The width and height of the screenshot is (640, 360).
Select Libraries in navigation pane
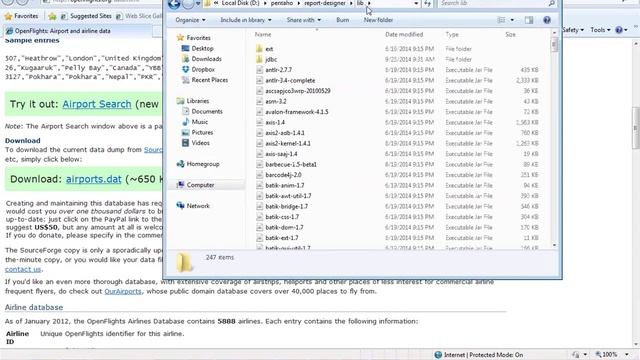(198, 101)
